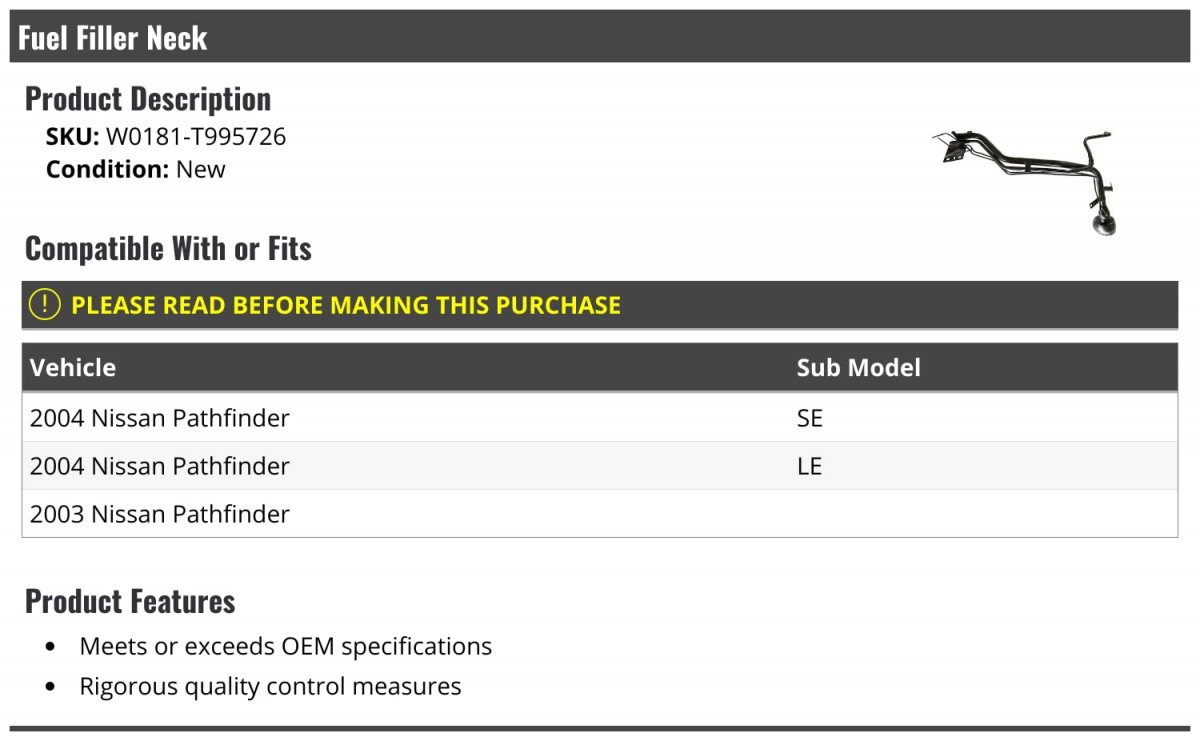Viewport: 1200px width, 741px height.
Task: Click the Rigorous quality control measures bullet
Action: (270, 686)
